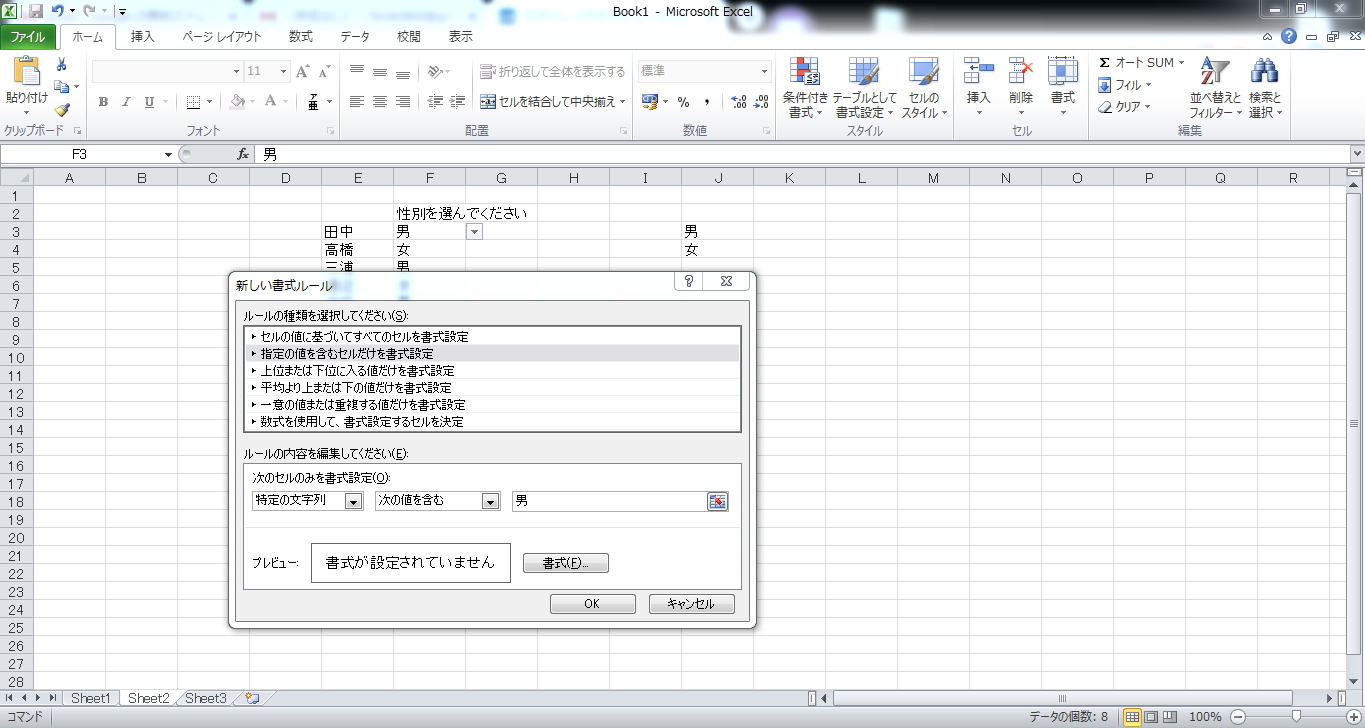Open the font name dropdown
This screenshot has height=728, width=1365.
point(237,72)
